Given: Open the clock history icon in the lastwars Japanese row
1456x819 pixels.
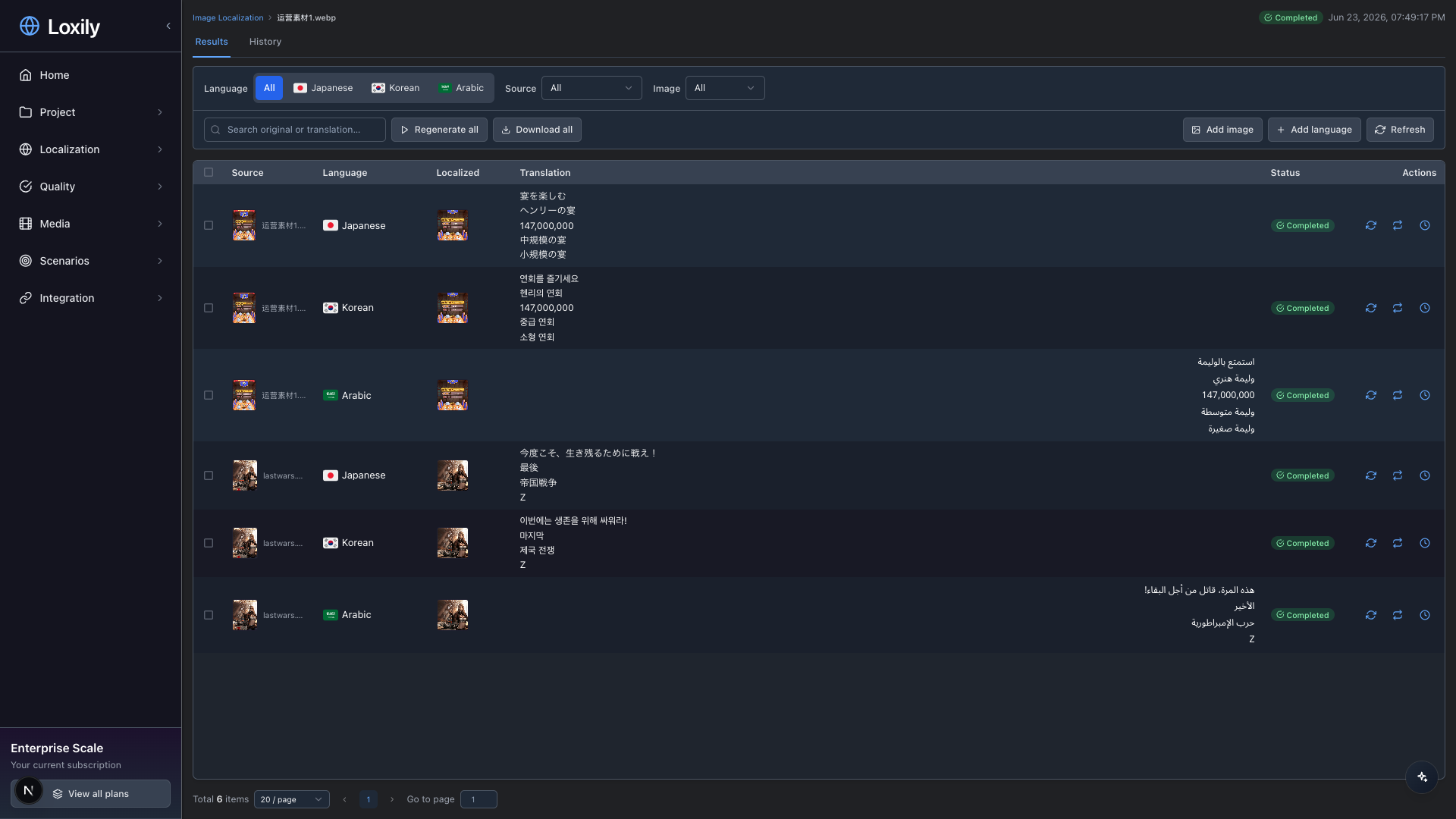Looking at the screenshot, I should [x=1425, y=475].
